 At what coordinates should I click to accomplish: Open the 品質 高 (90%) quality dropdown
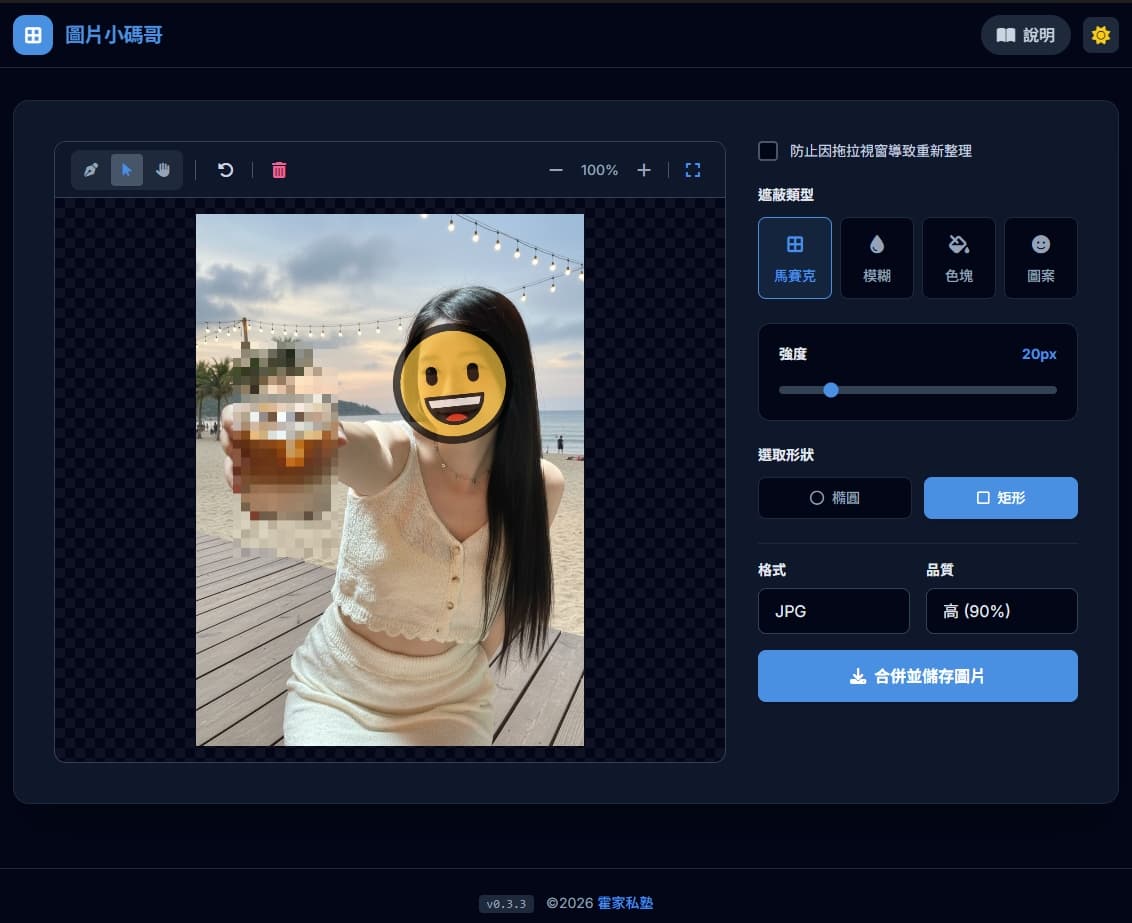tap(1001, 611)
